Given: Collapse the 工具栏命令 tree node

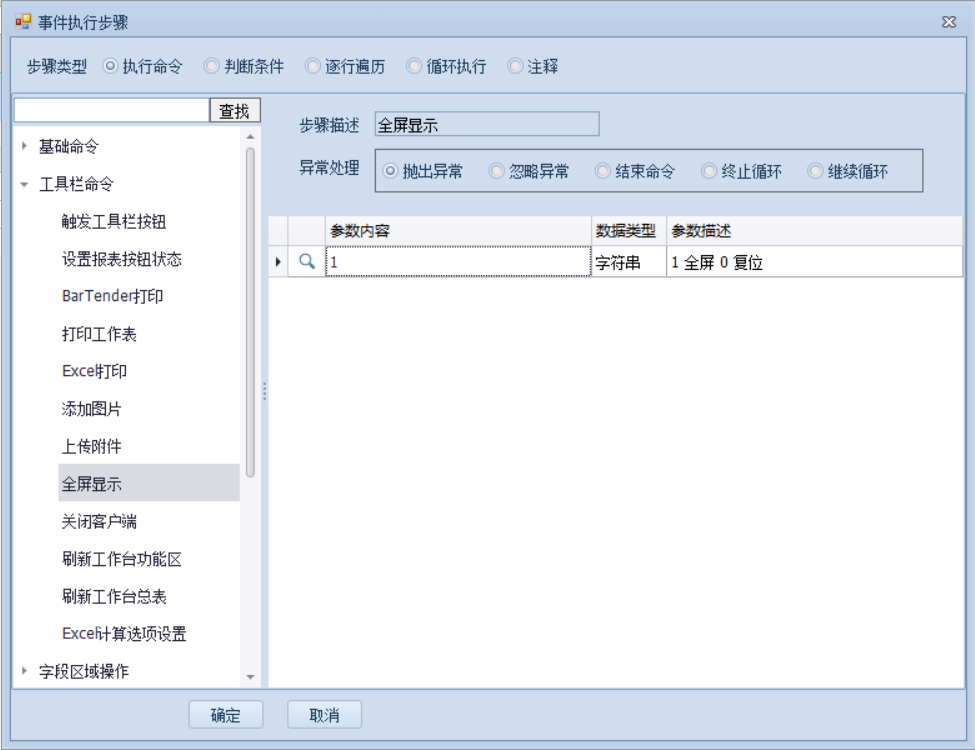Looking at the screenshot, I should [x=24, y=184].
